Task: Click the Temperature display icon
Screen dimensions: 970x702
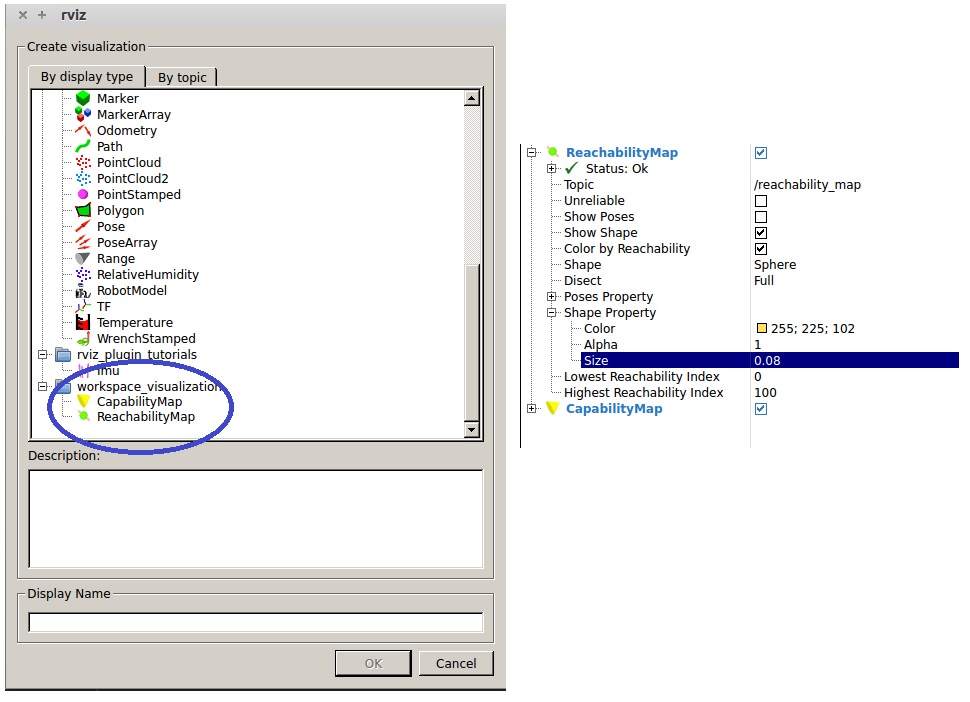Action: pyautogui.click(x=84, y=323)
